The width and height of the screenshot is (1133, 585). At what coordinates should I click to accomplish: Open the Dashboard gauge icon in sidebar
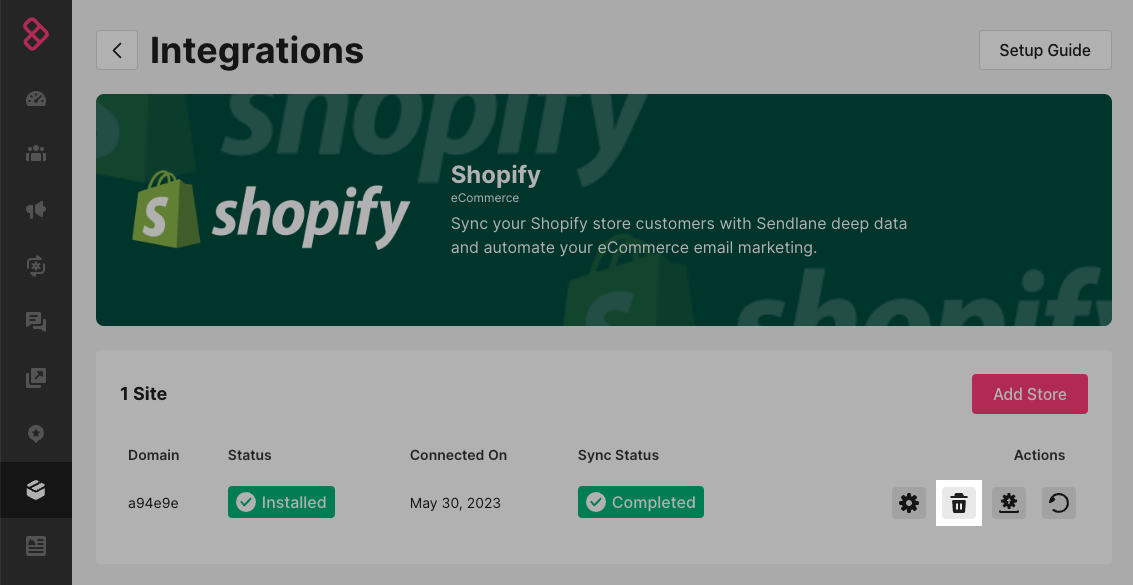click(36, 99)
